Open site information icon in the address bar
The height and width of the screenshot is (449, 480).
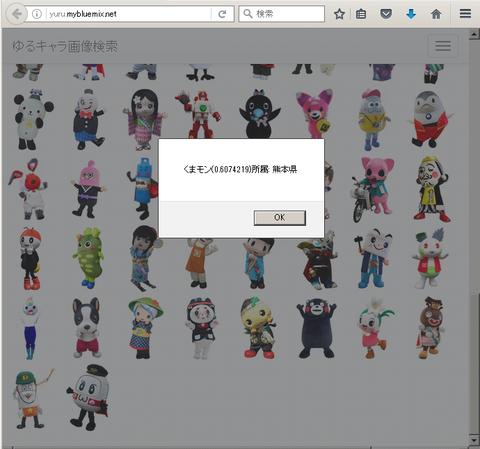pyautogui.click(x=37, y=14)
